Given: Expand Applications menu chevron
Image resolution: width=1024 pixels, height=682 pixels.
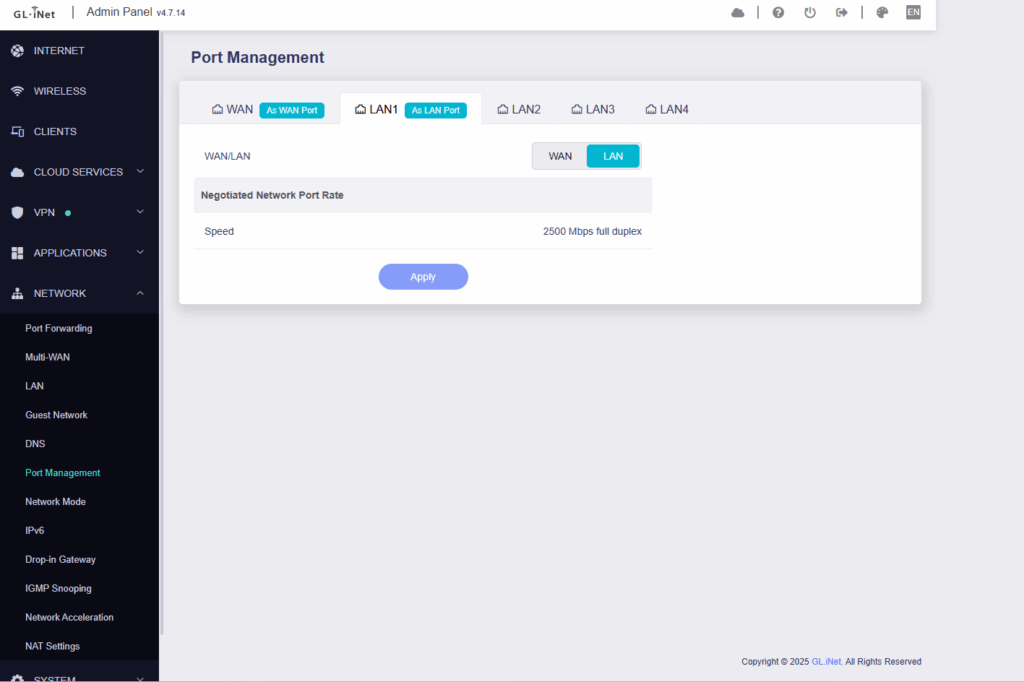Looking at the screenshot, I should click(140, 252).
